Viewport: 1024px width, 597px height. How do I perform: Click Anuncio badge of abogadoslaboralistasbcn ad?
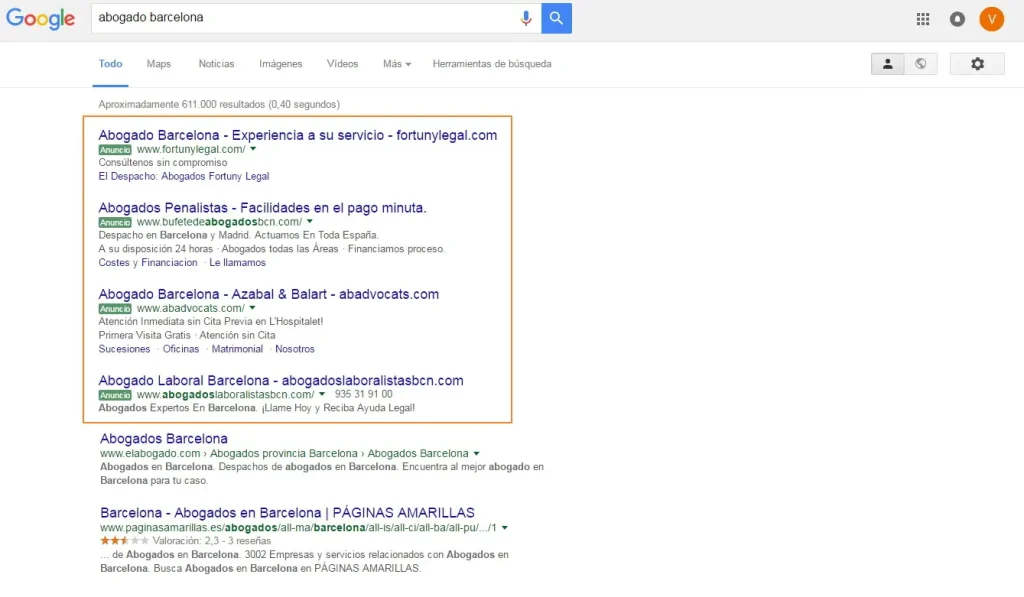(115, 395)
